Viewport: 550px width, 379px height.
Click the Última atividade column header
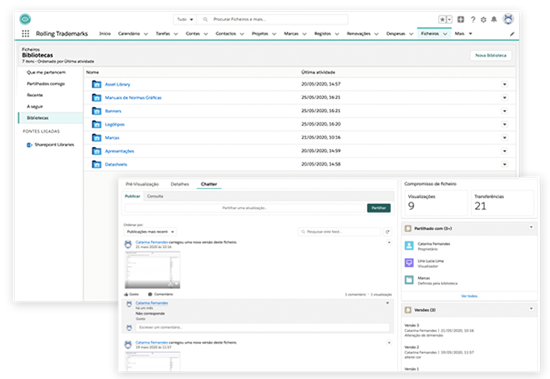[318, 72]
